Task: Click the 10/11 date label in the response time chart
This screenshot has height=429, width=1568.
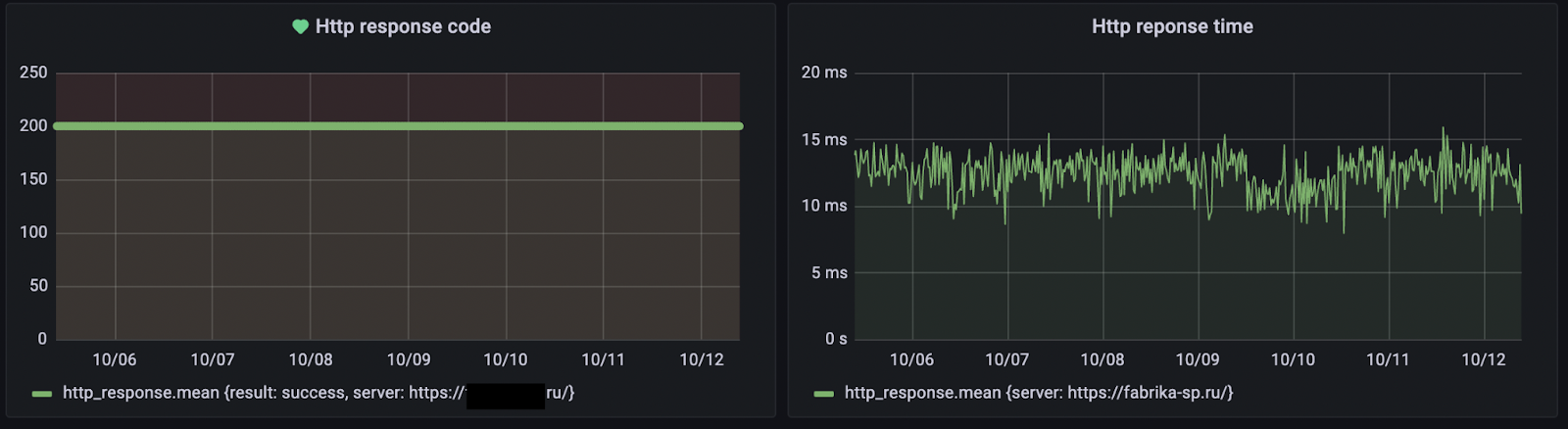Action: pos(1389,359)
